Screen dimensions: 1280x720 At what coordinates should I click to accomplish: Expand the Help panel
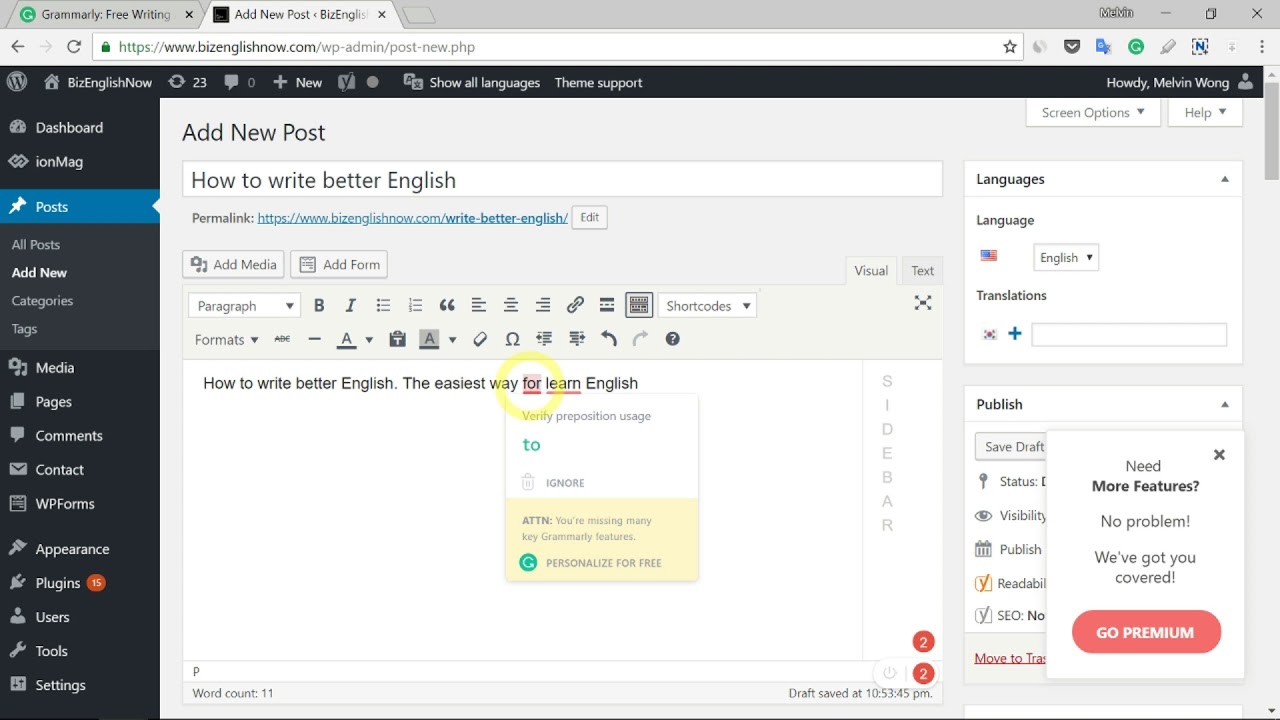(x=1205, y=112)
